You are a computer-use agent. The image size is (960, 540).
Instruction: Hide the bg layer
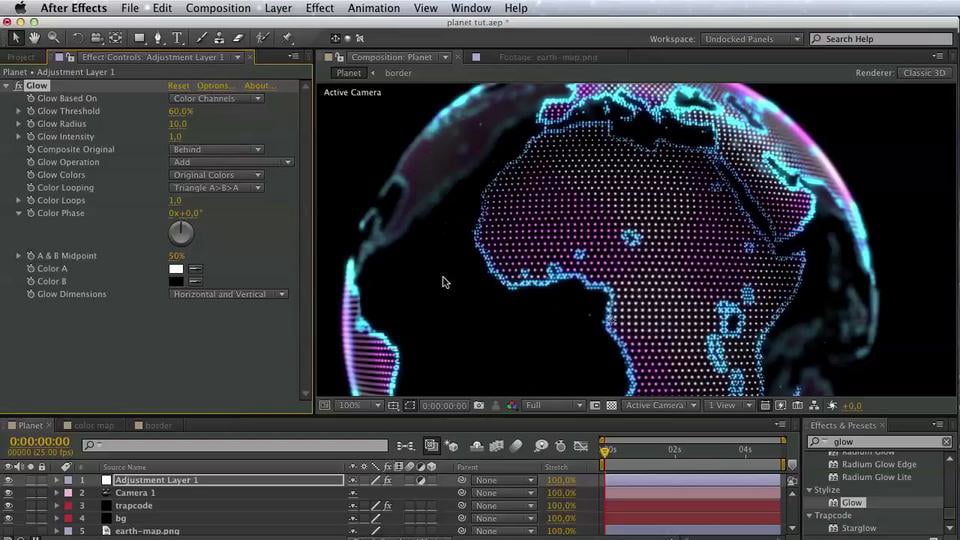coord(8,519)
